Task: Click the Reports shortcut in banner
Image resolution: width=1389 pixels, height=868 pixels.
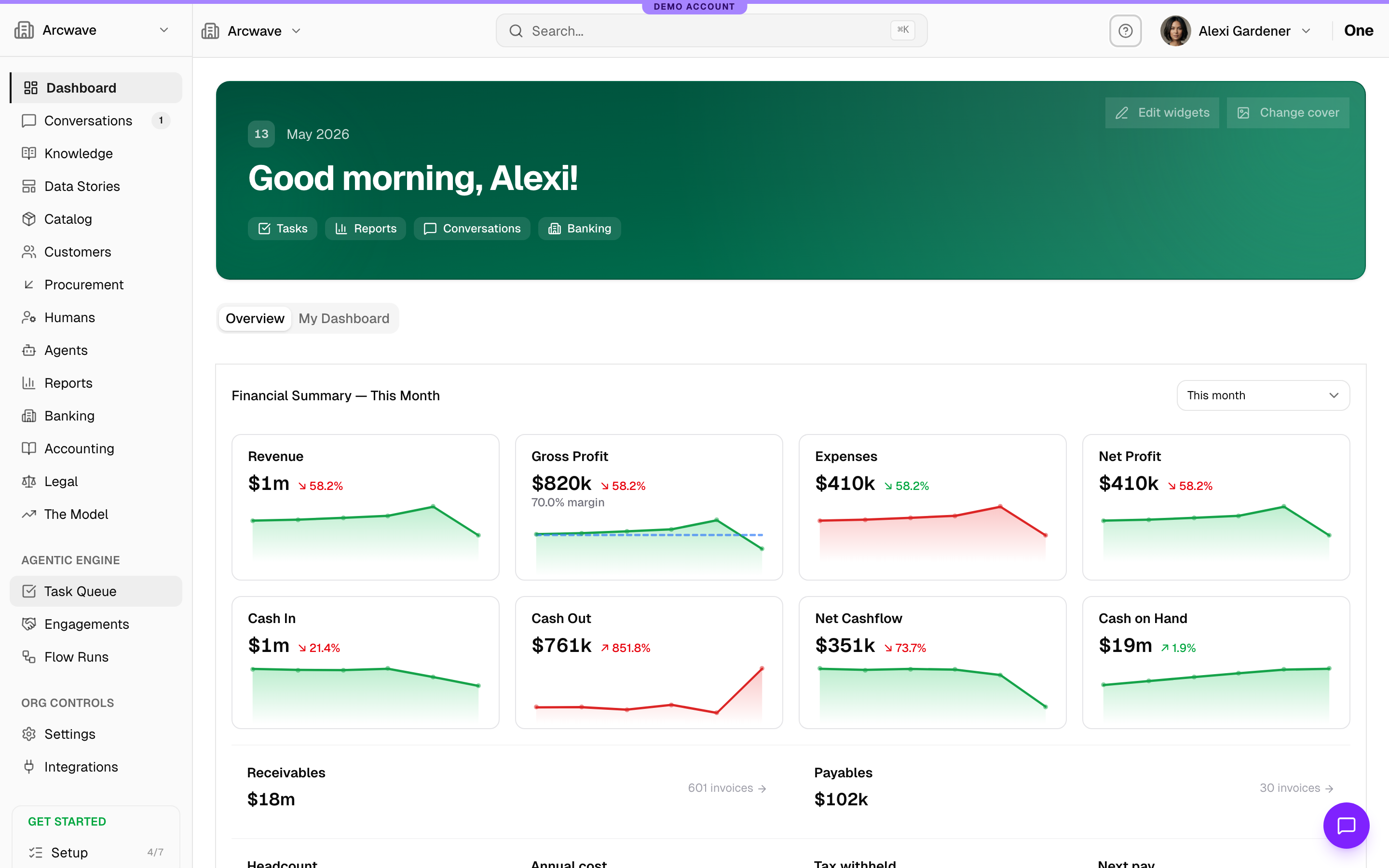Action: (x=366, y=229)
